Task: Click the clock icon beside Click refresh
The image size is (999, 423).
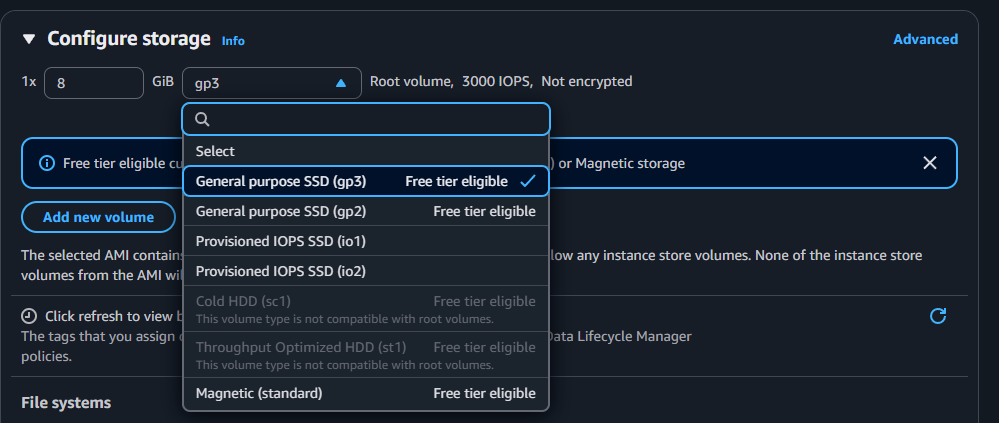Action: click(29, 316)
